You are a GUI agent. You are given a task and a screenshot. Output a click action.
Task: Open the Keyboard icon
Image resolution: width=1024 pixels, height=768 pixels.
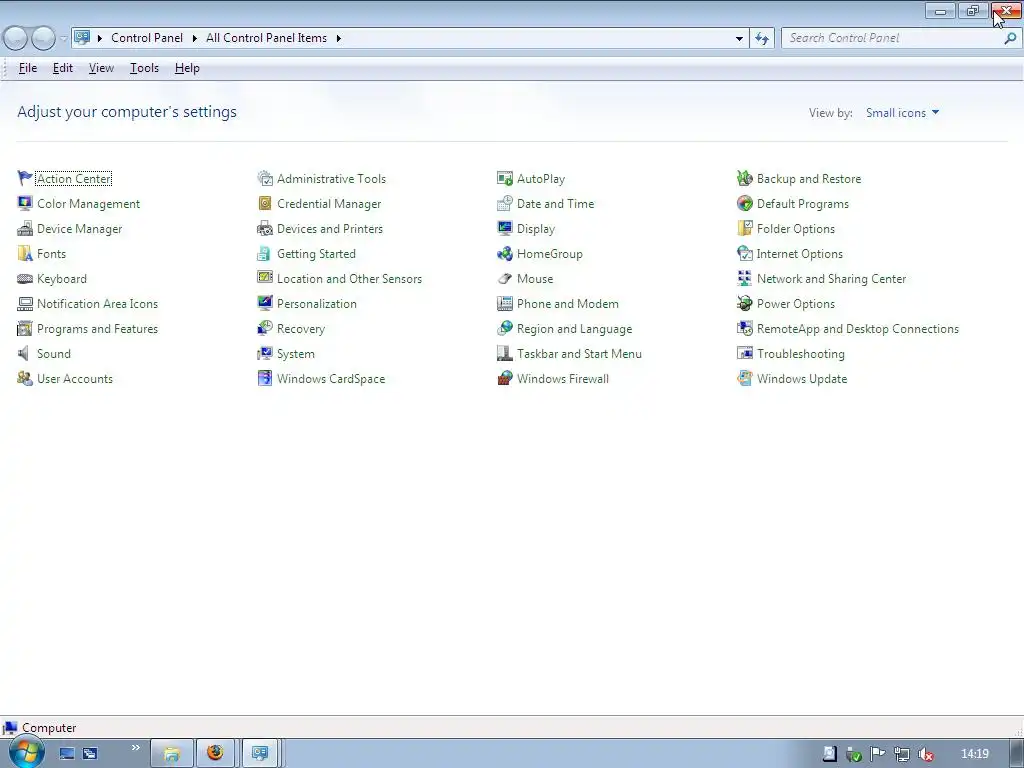(25, 279)
